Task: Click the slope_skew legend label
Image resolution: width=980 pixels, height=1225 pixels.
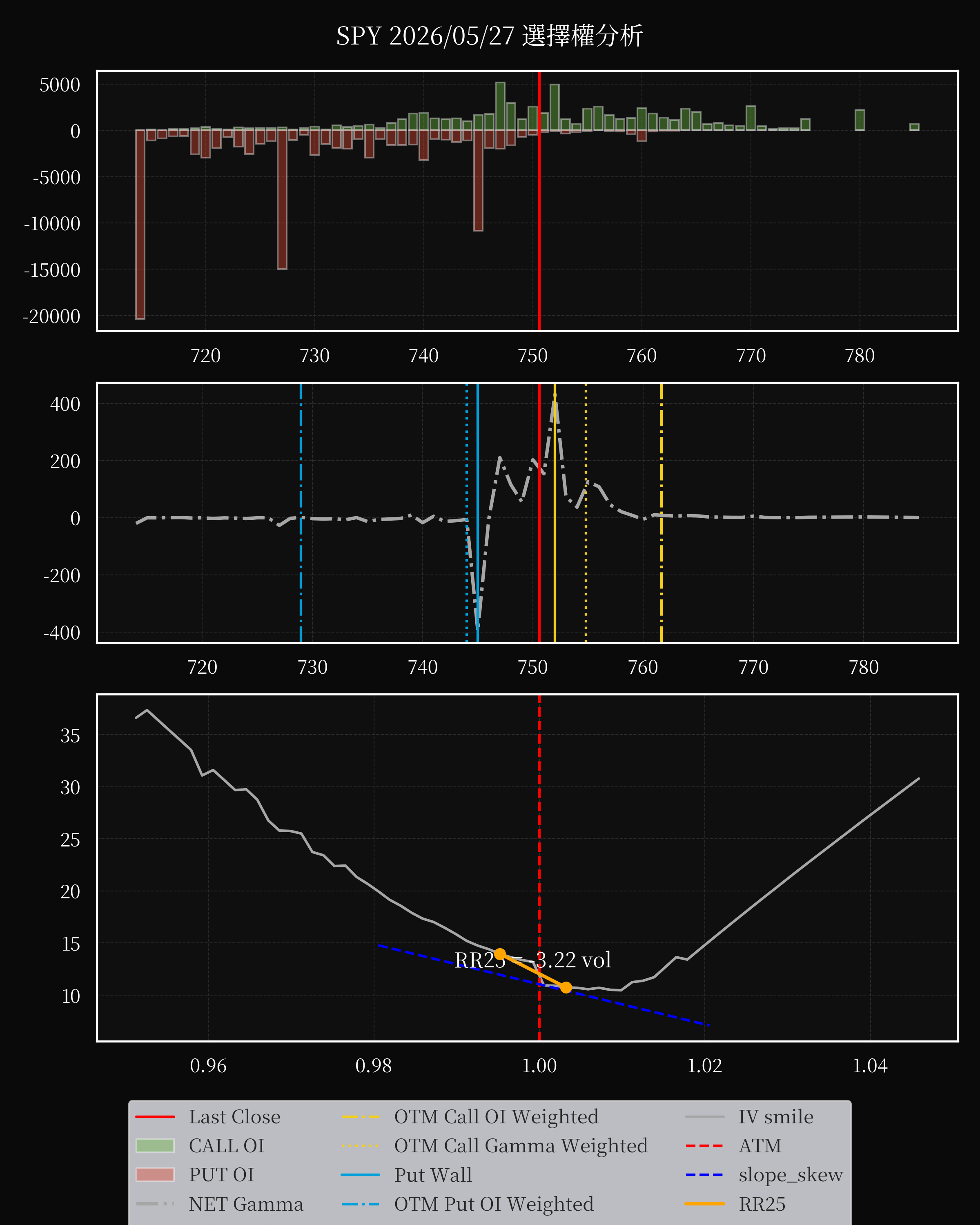Action: 790,1175
